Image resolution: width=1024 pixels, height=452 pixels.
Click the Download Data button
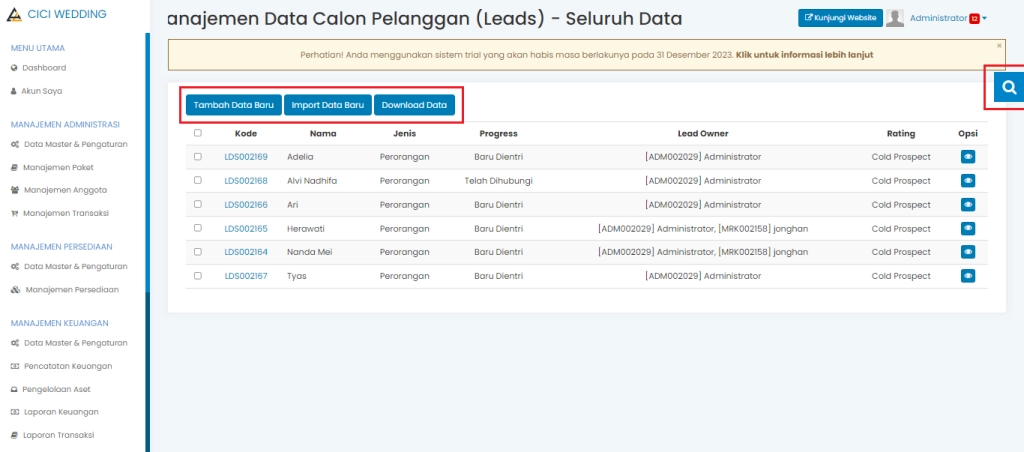point(414,105)
